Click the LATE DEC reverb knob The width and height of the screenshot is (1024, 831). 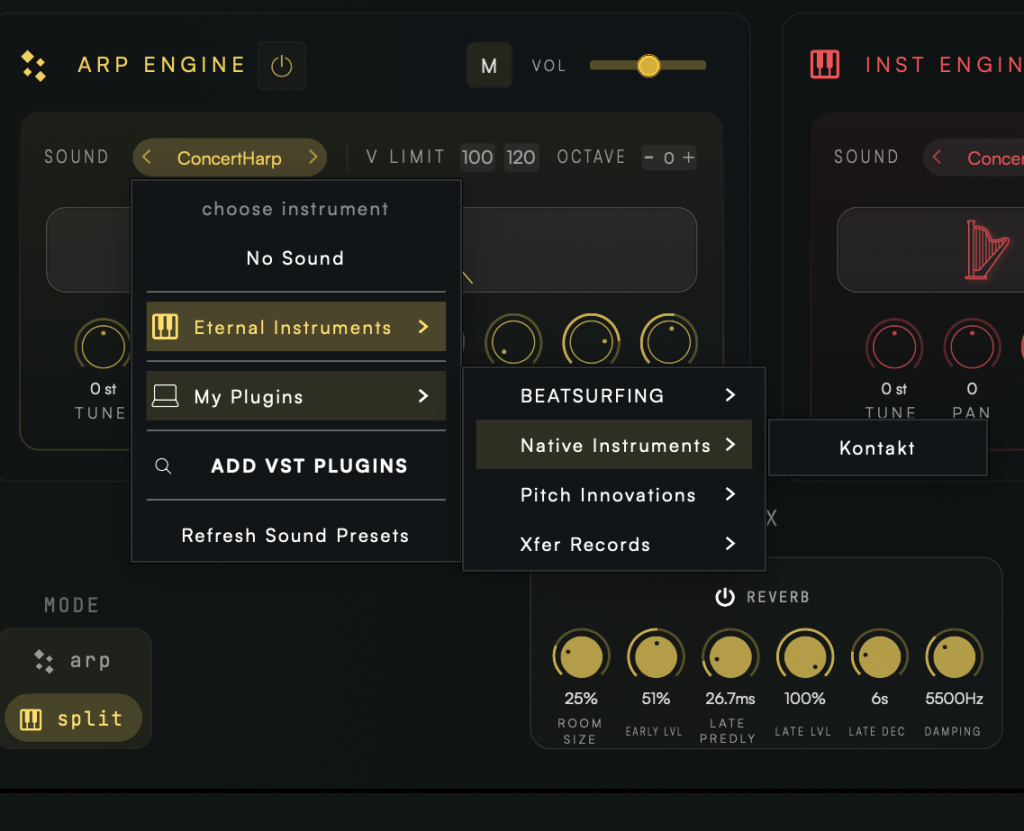(879, 657)
